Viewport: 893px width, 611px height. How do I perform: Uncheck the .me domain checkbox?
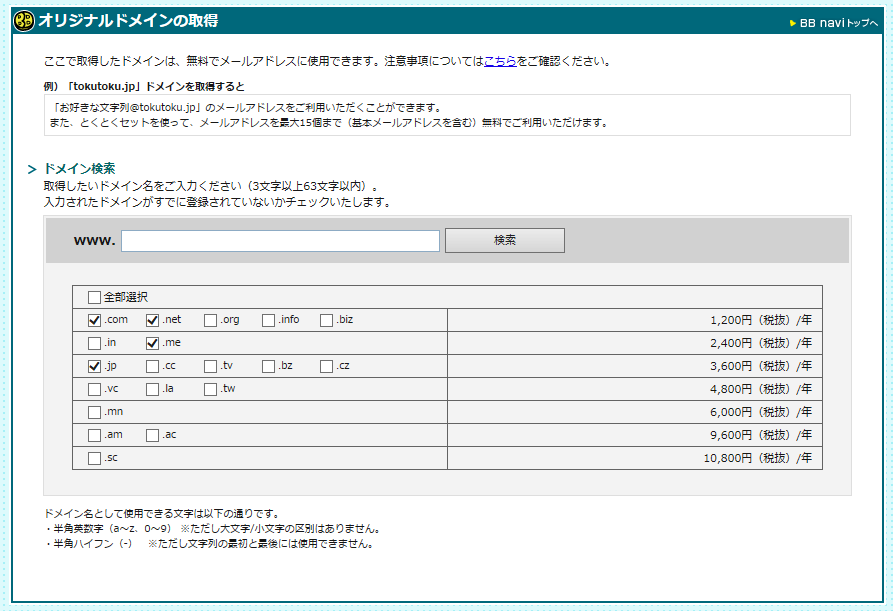[x=152, y=343]
